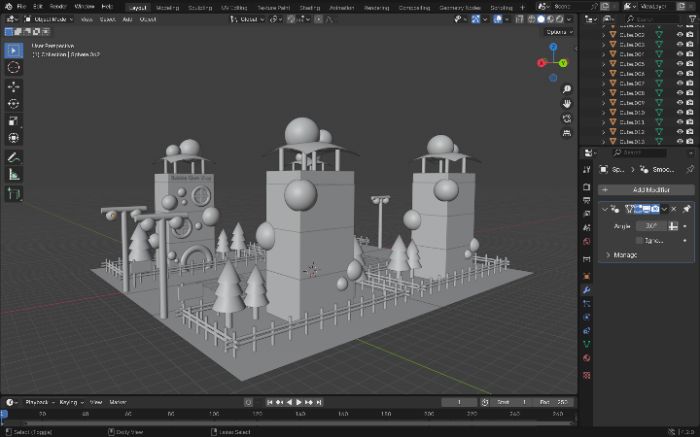Hide Cube.012 using its eye icon
The height and width of the screenshot is (437, 700).
click(679, 132)
